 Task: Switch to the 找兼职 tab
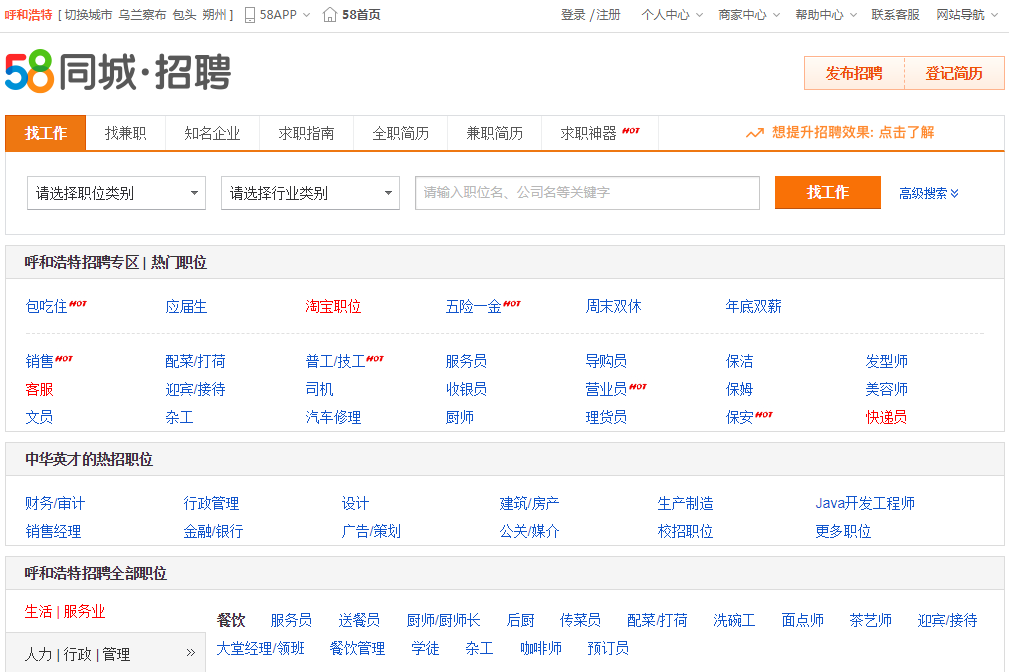point(126,133)
